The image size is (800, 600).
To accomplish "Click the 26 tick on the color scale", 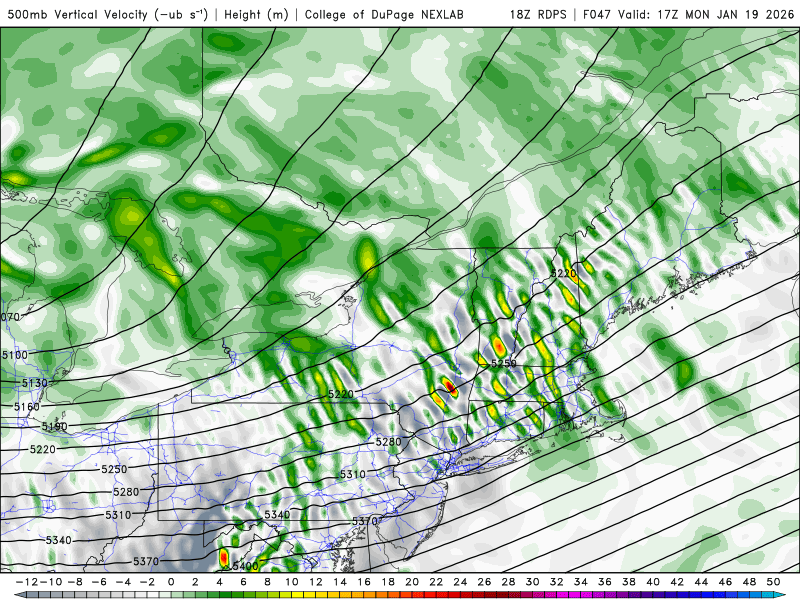I will (484, 582).
